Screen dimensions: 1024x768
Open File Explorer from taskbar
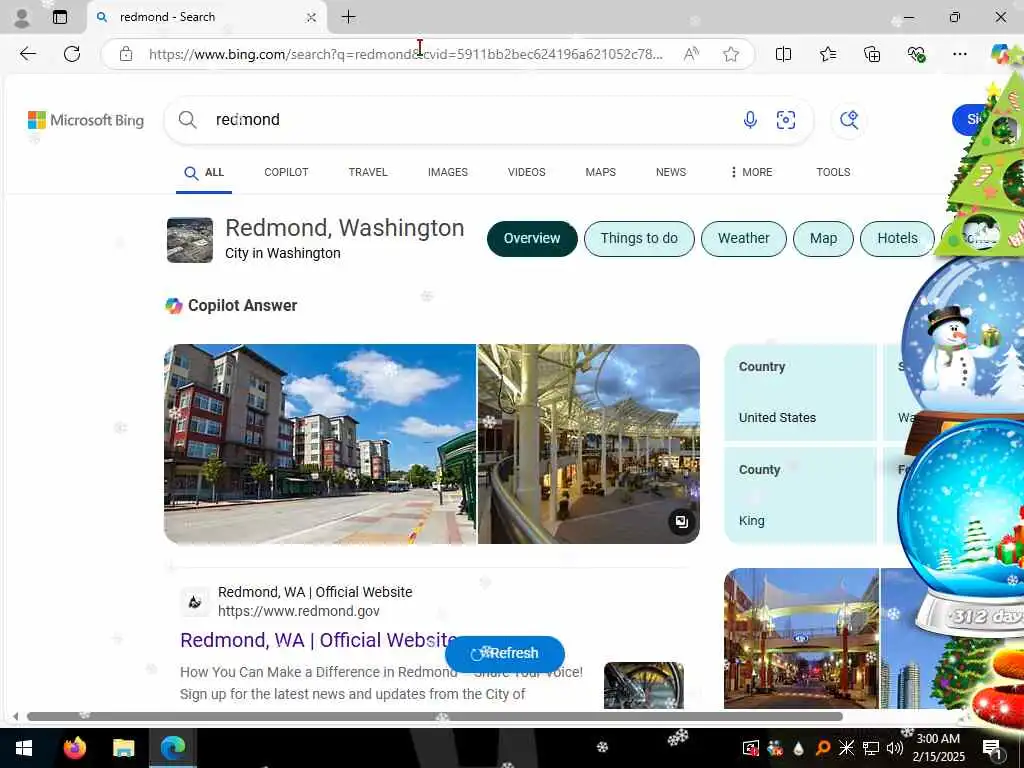click(123, 748)
